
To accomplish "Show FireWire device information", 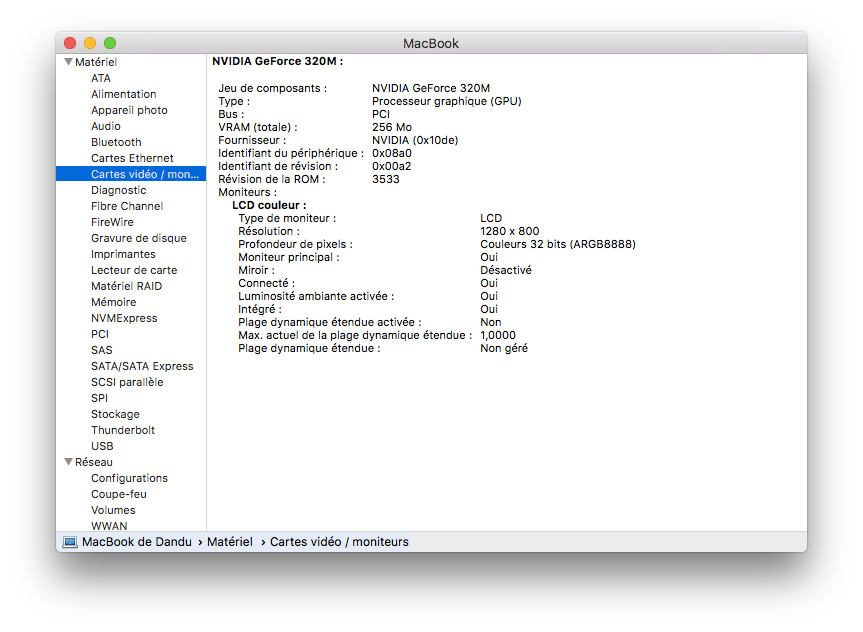I will [x=112, y=222].
